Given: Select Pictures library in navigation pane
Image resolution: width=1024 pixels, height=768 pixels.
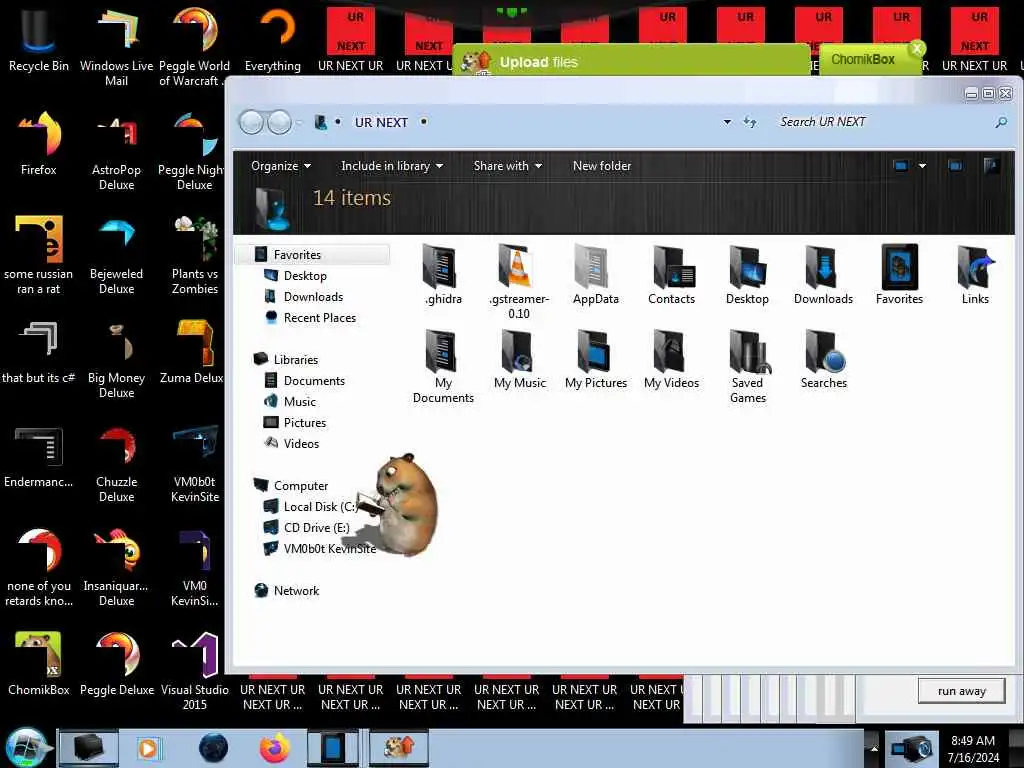Looking at the screenshot, I should click(x=304, y=423).
